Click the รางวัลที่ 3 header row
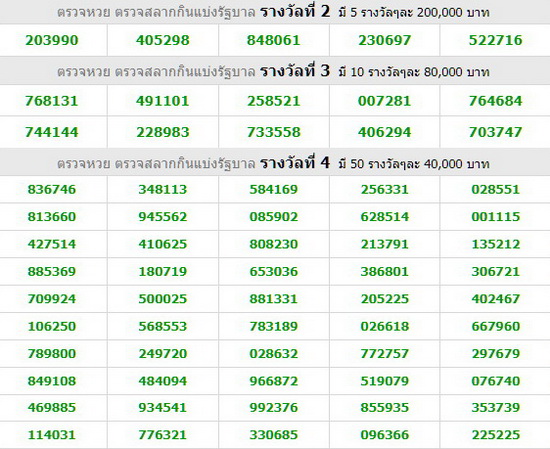The image size is (550, 449). click(x=275, y=71)
